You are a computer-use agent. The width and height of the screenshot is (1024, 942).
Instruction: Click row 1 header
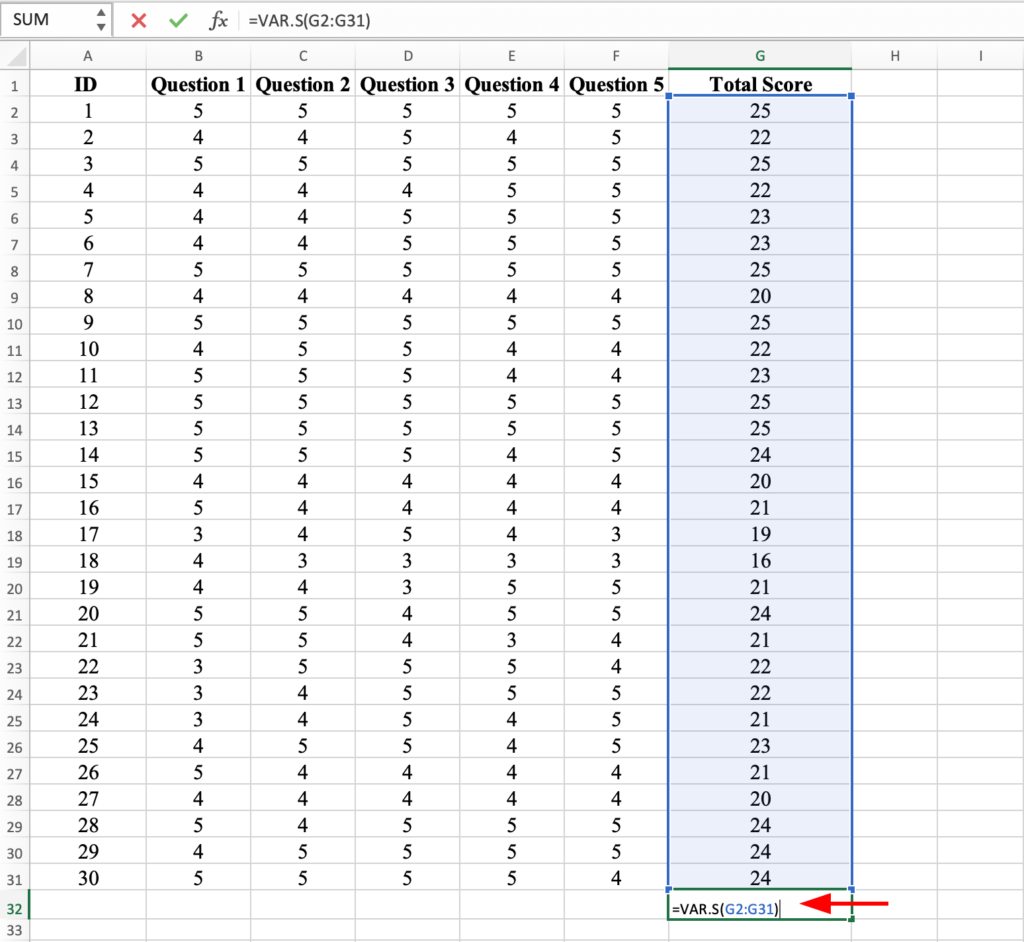[x=13, y=85]
